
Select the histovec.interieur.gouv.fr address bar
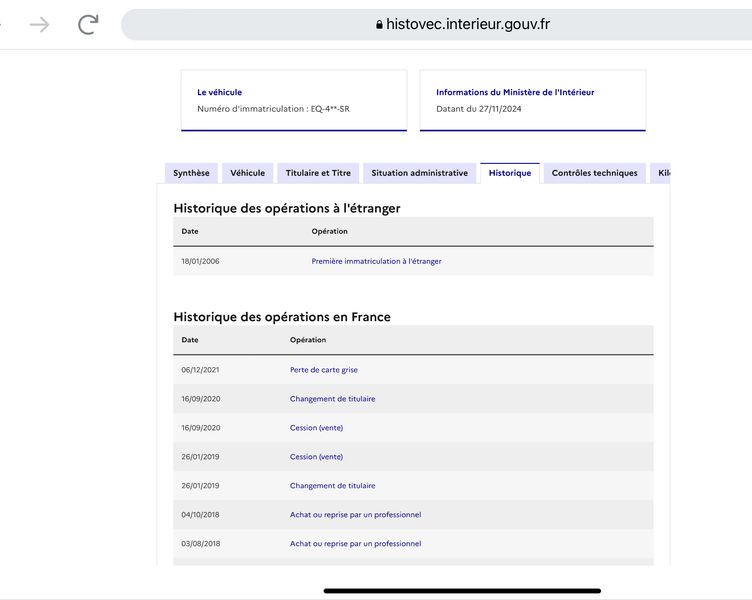(436, 24)
